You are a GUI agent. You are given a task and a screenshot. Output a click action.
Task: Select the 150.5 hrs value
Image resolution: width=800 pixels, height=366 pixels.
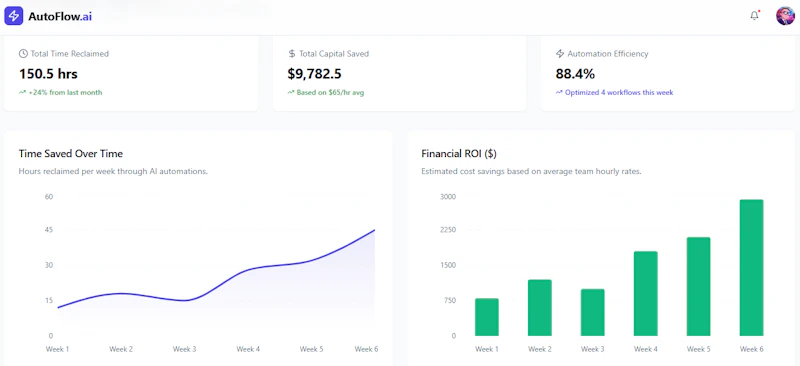(48, 74)
